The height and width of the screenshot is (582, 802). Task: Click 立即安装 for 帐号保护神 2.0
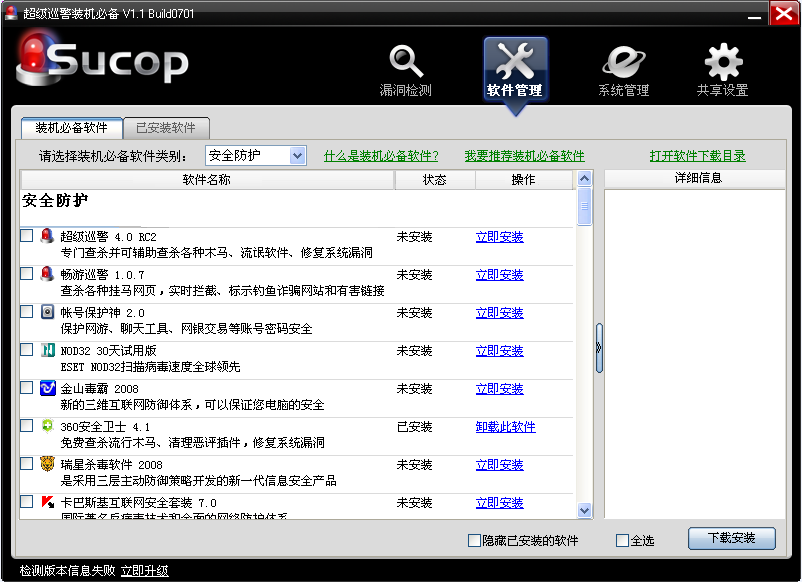500,312
